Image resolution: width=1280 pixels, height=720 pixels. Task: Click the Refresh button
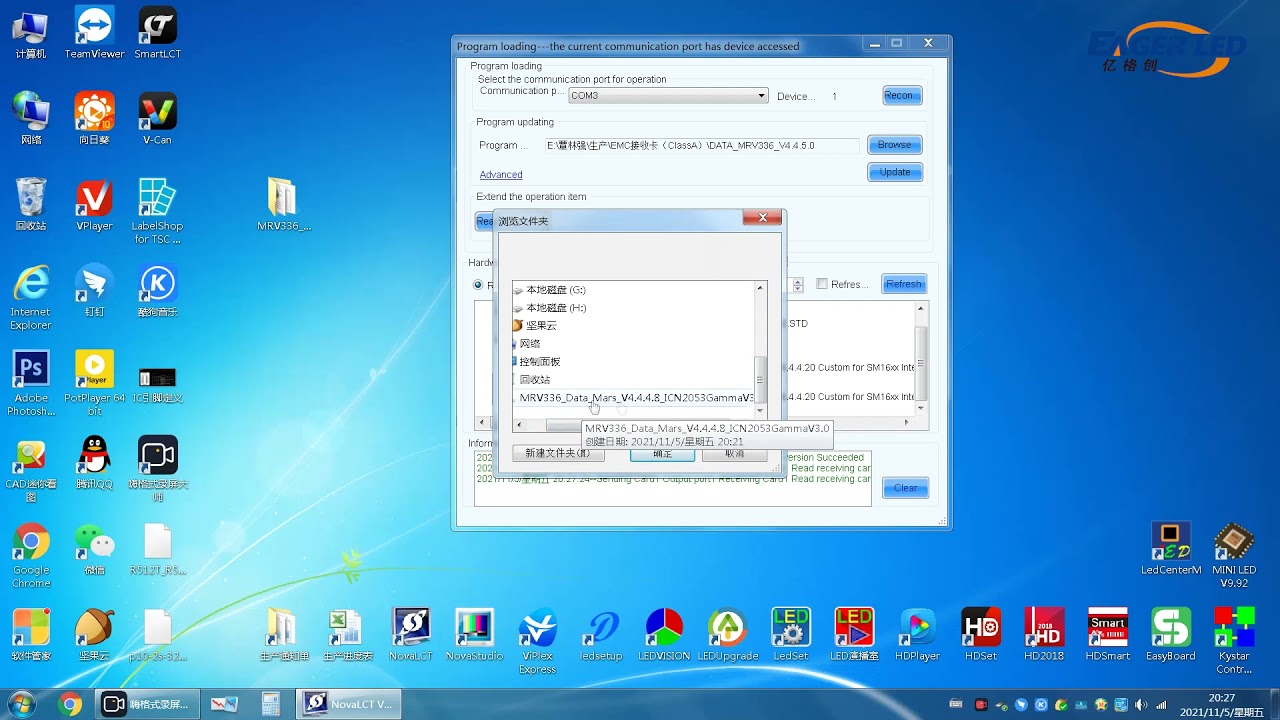coord(903,284)
